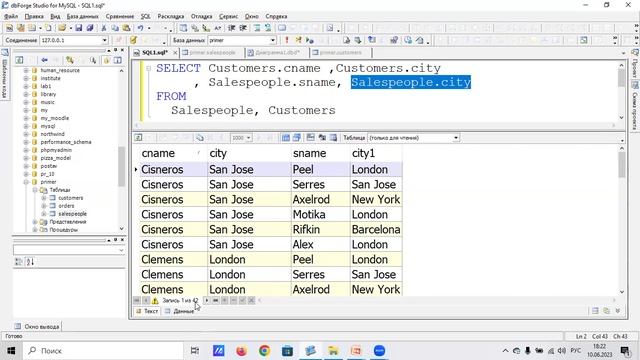The width and height of the screenshot is (640, 360).
Task: Open the Правка menu
Action: click(x=34, y=16)
